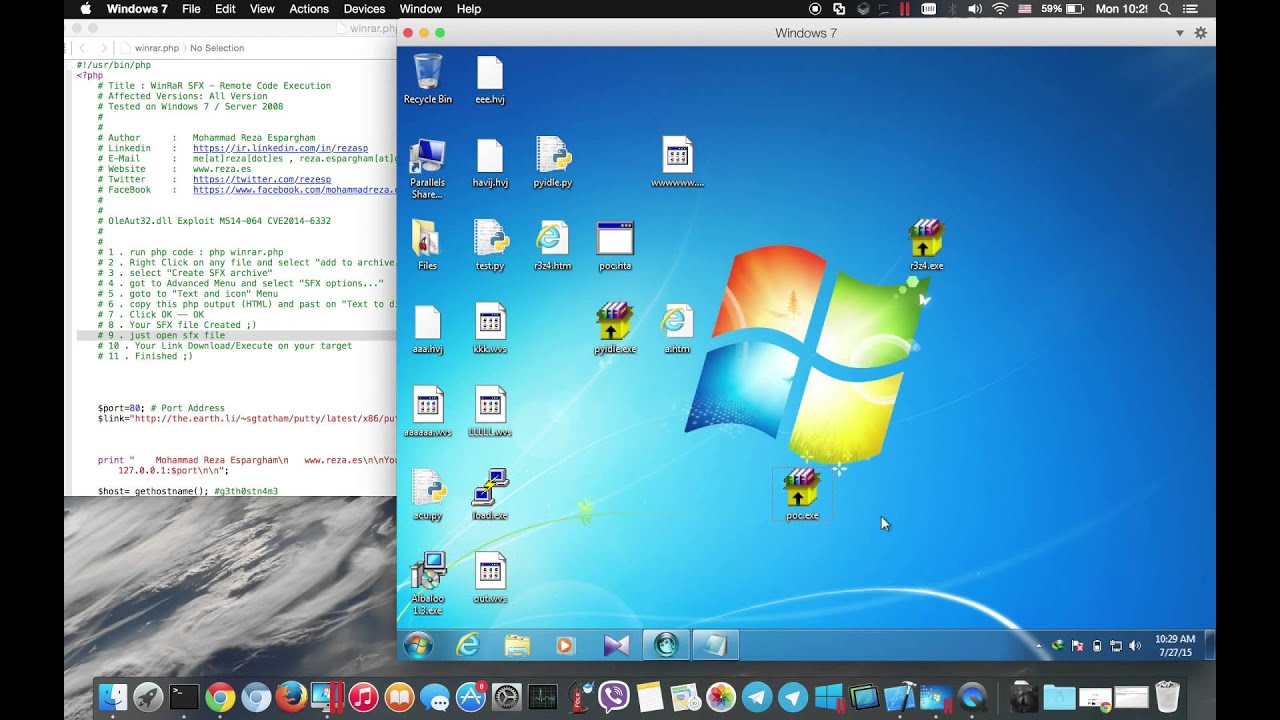Click the network tray icon in Windows

(1116, 646)
